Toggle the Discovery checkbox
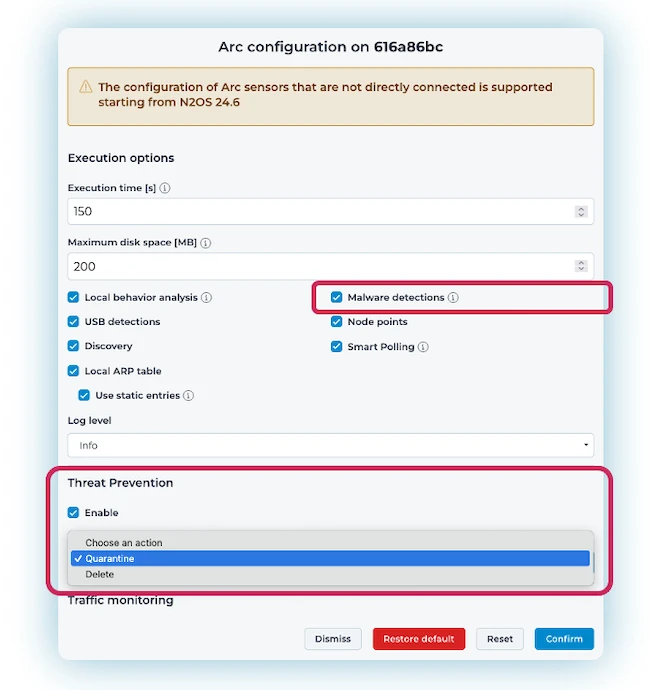The width and height of the screenshot is (650, 690). click(x=74, y=346)
